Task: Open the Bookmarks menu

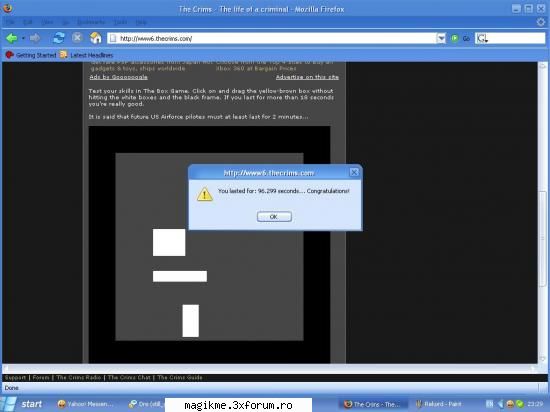Action: coord(91,22)
